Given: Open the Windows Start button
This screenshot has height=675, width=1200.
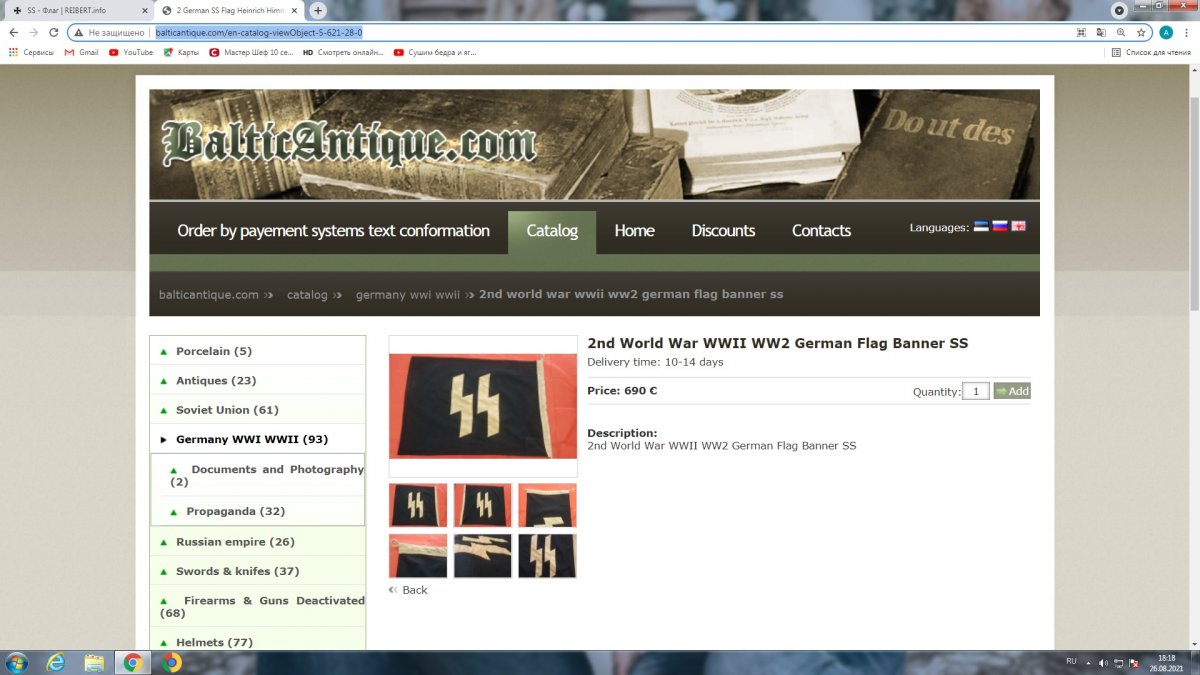Looking at the screenshot, I should pos(17,662).
